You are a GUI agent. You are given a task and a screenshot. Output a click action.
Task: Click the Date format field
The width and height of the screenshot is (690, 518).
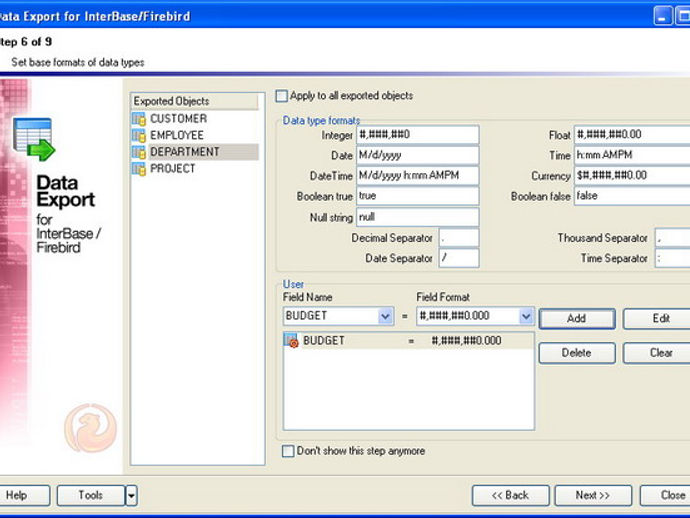417,155
